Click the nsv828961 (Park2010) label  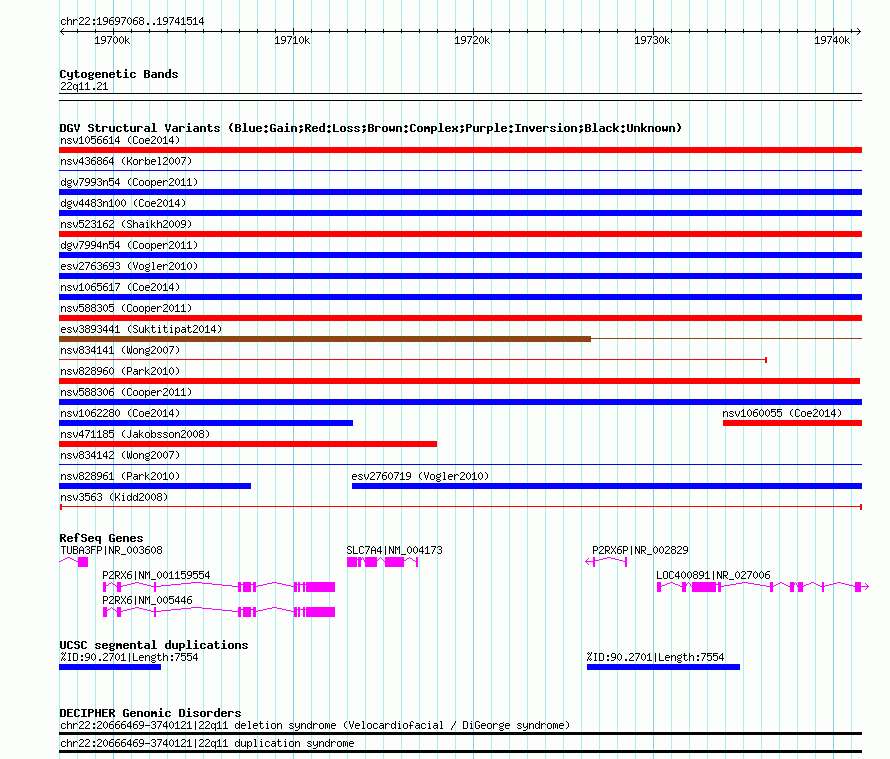tap(120, 476)
